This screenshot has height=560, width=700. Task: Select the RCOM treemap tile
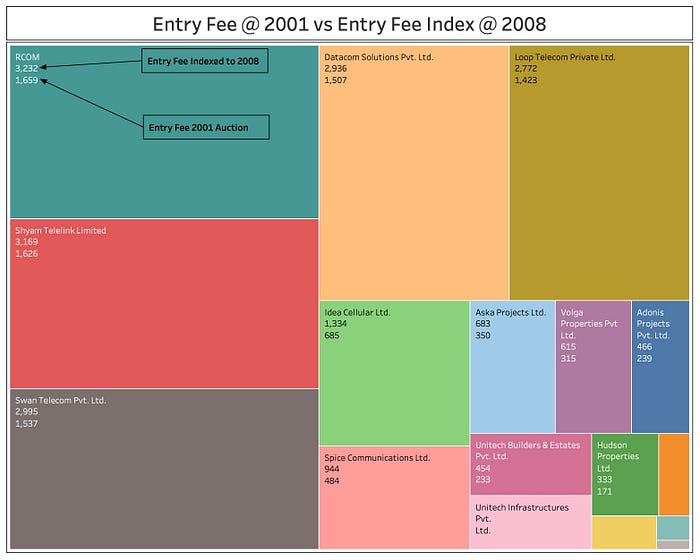click(164, 132)
